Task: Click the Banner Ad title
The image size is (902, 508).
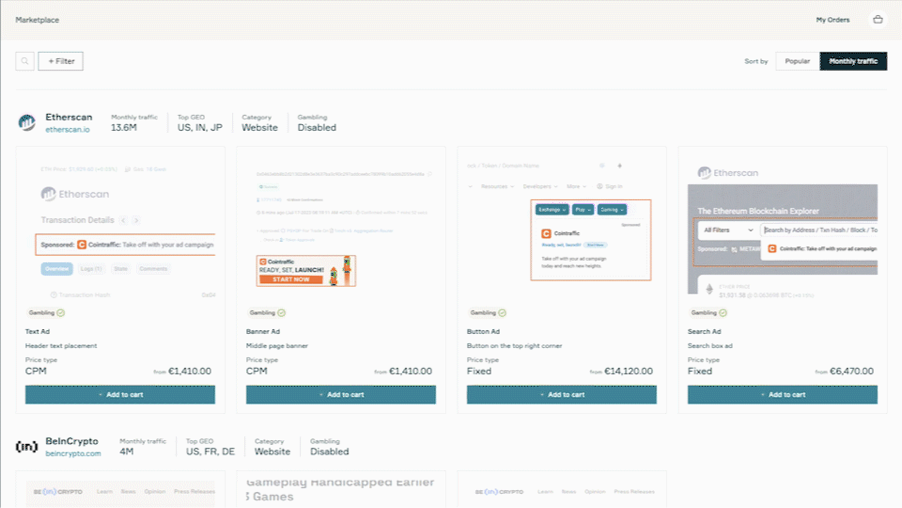Action: click(x=263, y=331)
